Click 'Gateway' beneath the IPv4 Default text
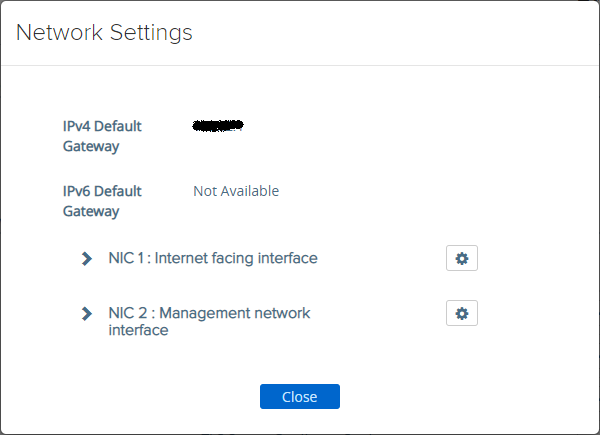The height and width of the screenshot is (435, 600). (x=91, y=147)
